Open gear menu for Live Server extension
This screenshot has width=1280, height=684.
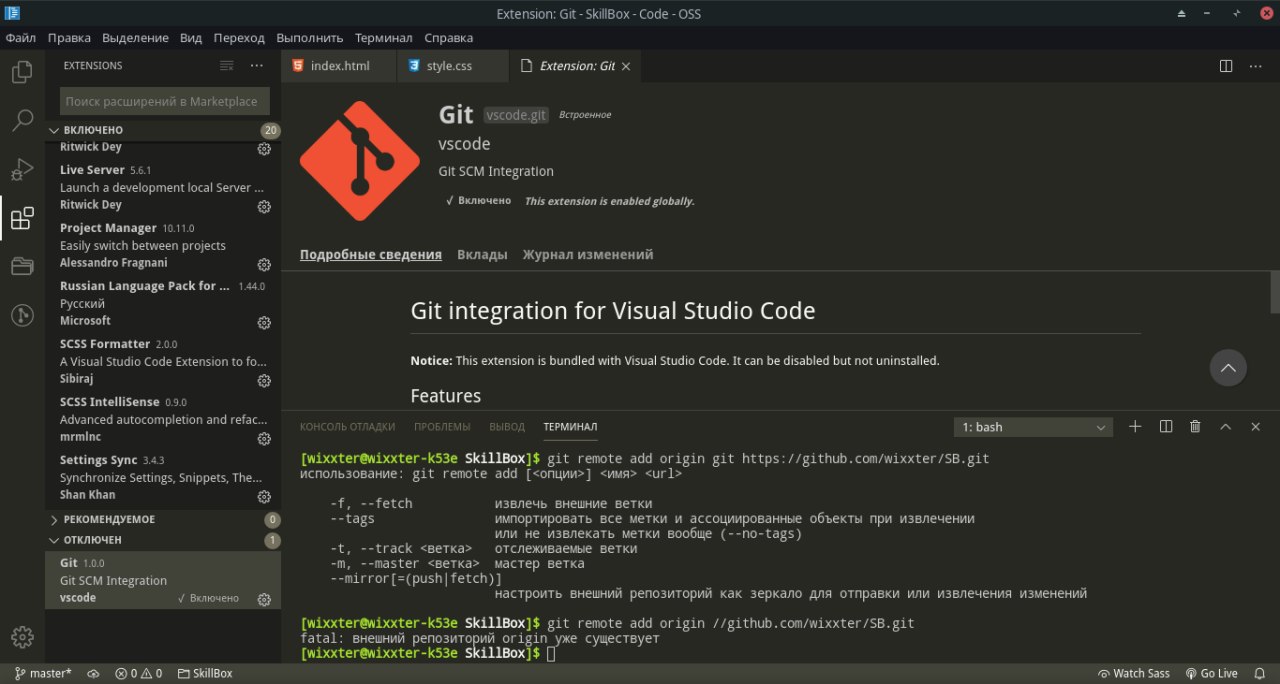pyautogui.click(x=264, y=207)
